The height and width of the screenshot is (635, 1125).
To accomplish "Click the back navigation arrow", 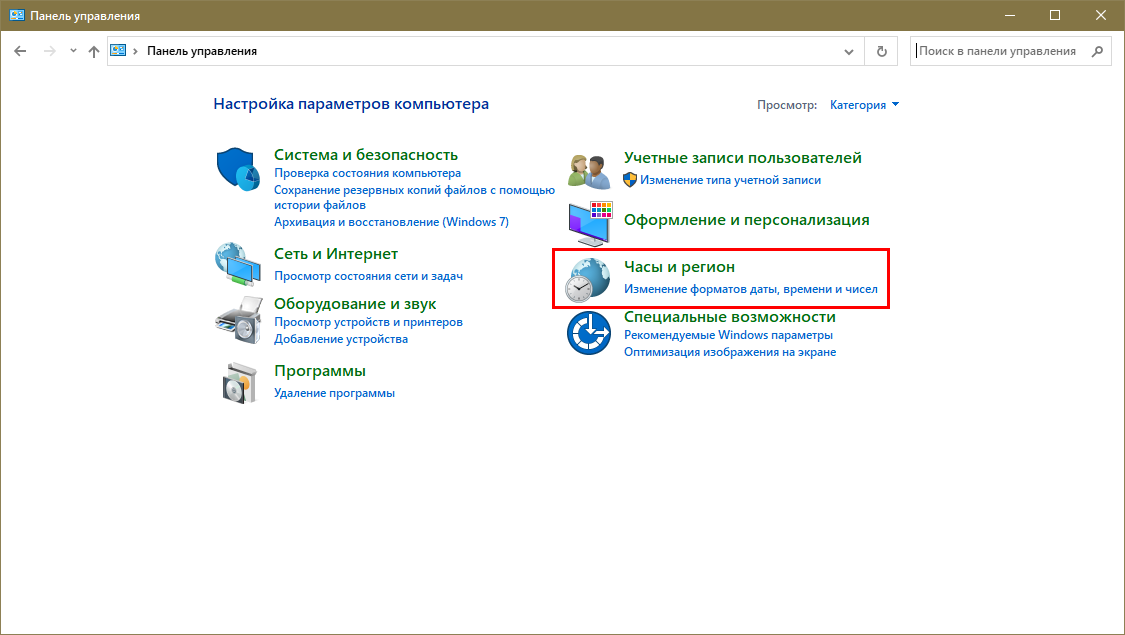I will click(20, 51).
